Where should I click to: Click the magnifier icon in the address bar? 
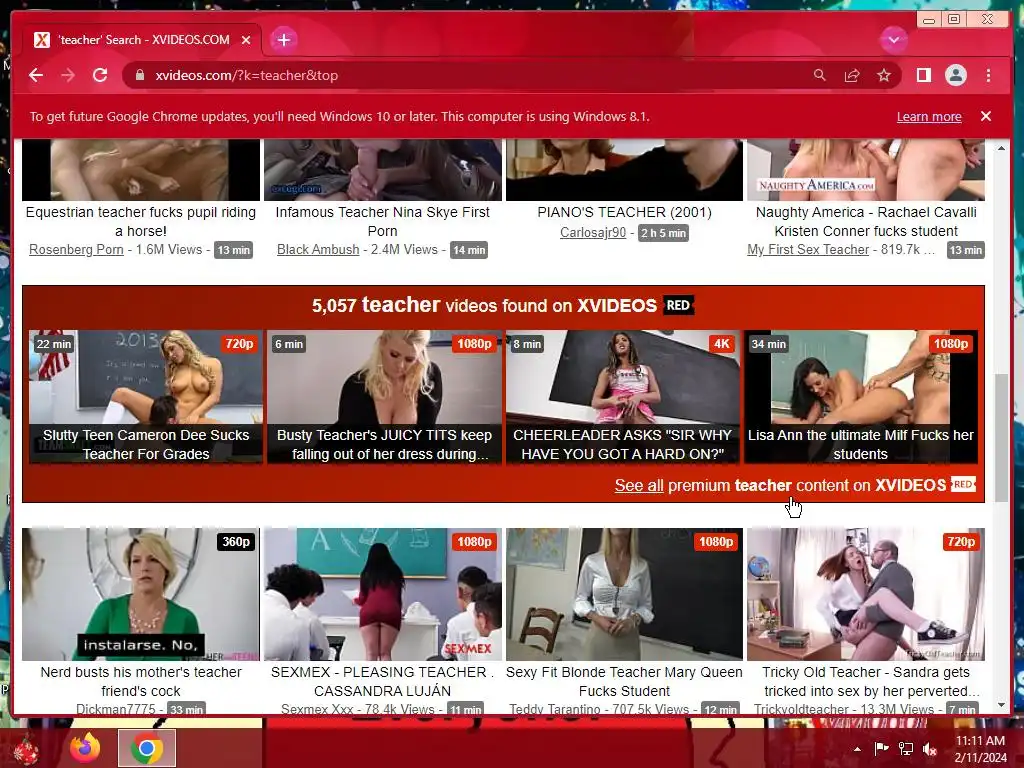(x=820, y=75)
